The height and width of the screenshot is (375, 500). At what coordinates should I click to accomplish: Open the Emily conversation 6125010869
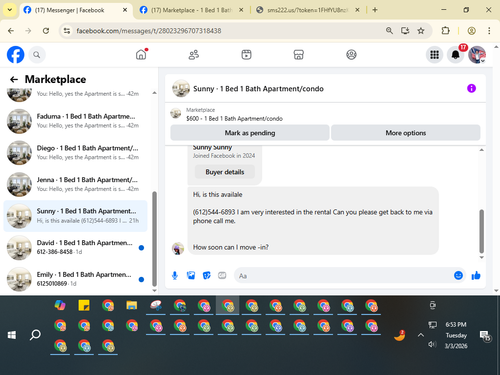tap(75, 279)
